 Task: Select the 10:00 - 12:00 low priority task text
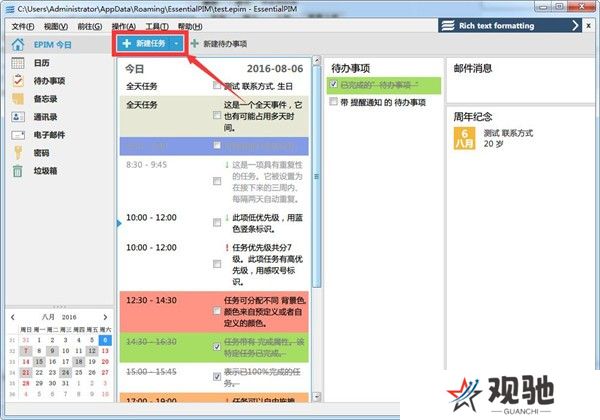267,223
